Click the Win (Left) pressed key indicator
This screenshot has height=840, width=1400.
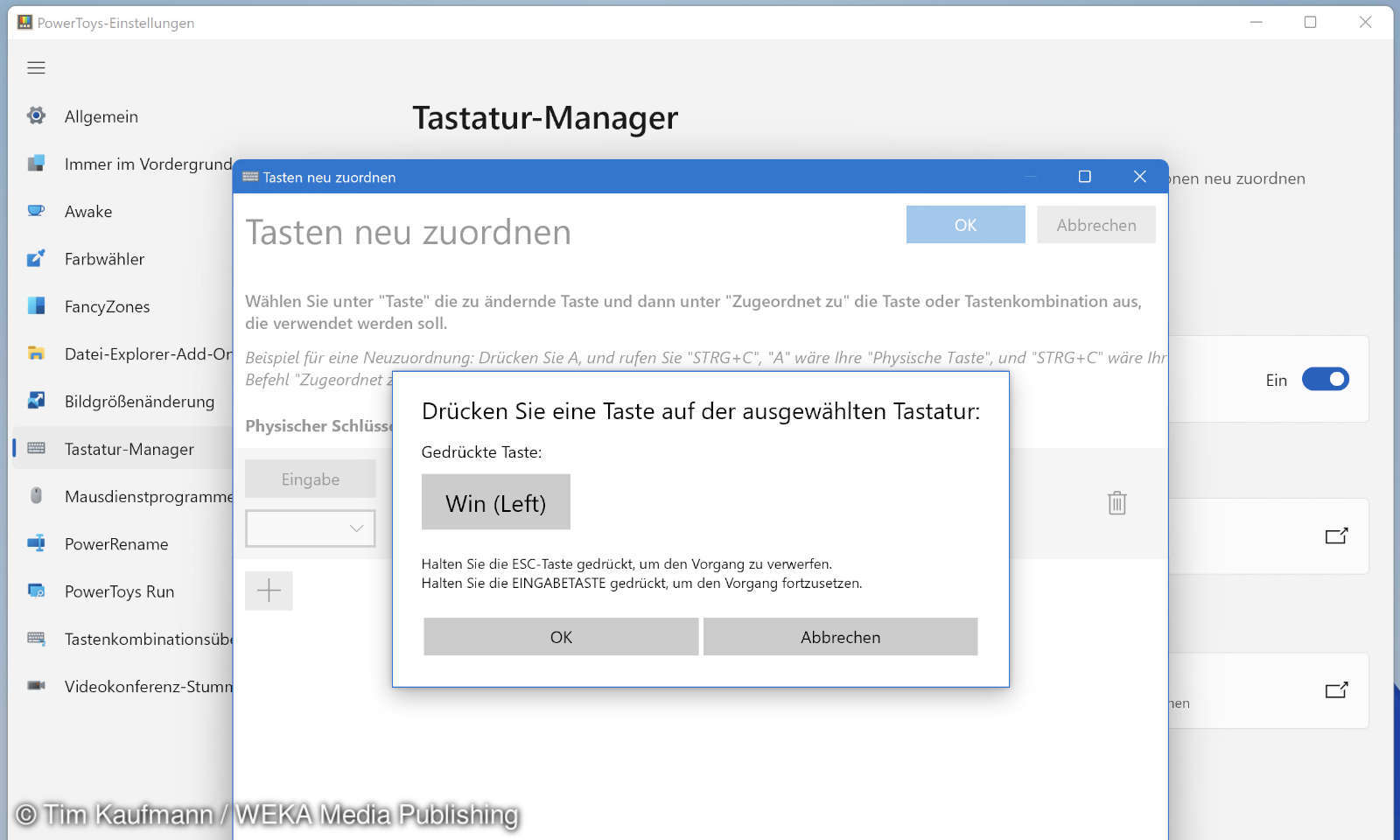[x=495, y=502]
